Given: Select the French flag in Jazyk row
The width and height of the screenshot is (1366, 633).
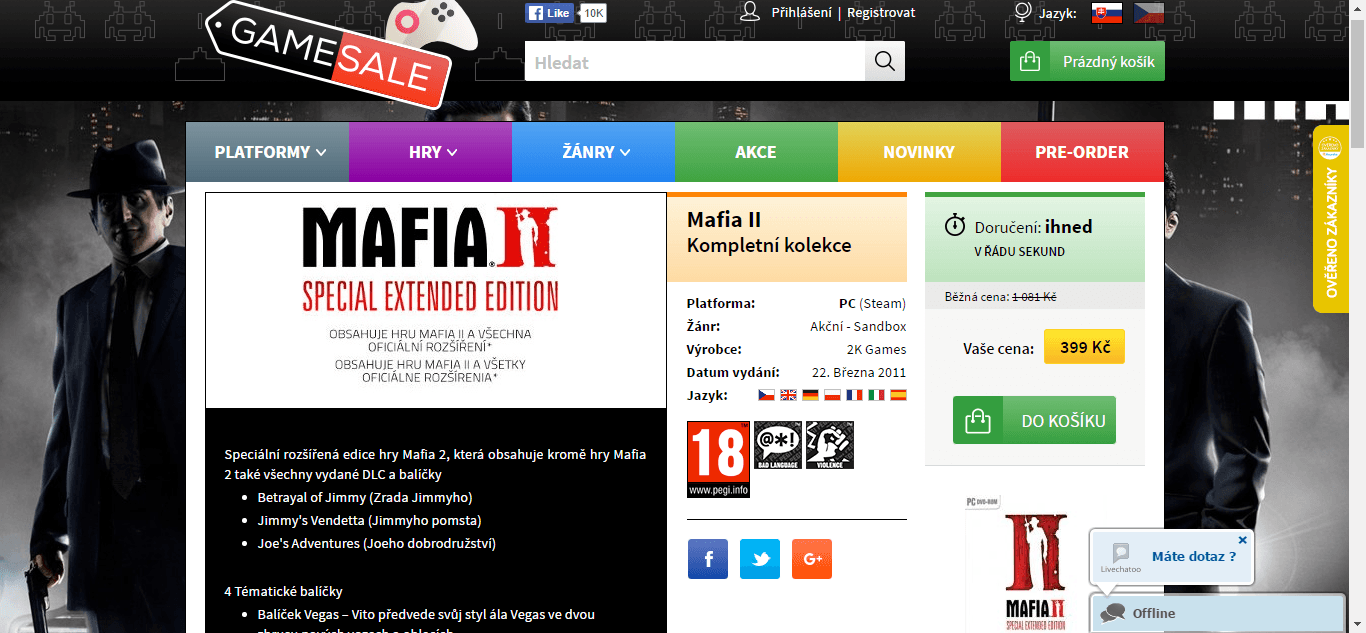Looking at the screenshot, I should pos(854,395).
